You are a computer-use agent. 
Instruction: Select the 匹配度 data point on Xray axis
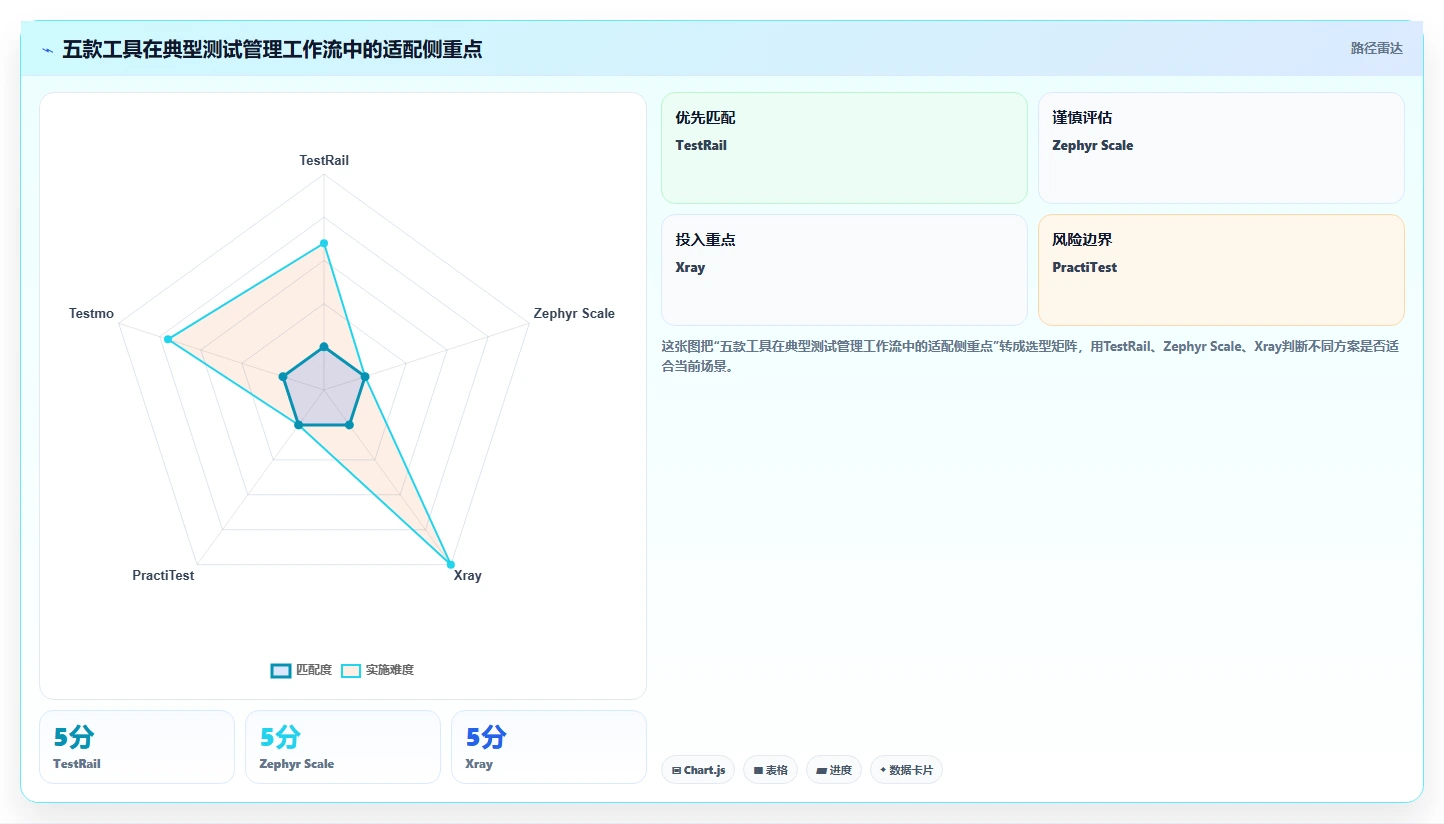(x=348, y=425)
